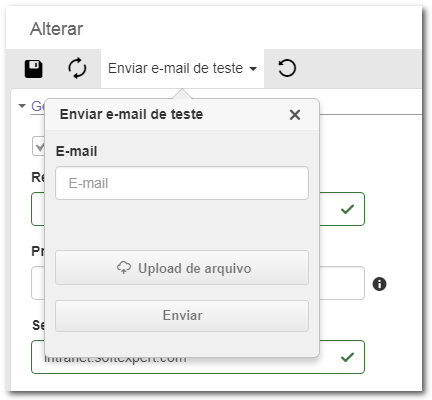Viewport: 432px width, 400px height.
Task: Click the sync circular arrows icon
Action: pyautogui.click(x=77, y=68)
